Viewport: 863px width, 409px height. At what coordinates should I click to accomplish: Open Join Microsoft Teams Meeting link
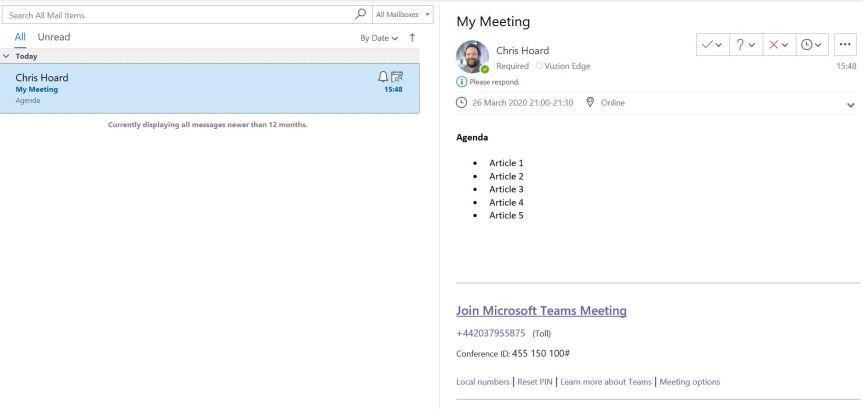click(541, 311)
